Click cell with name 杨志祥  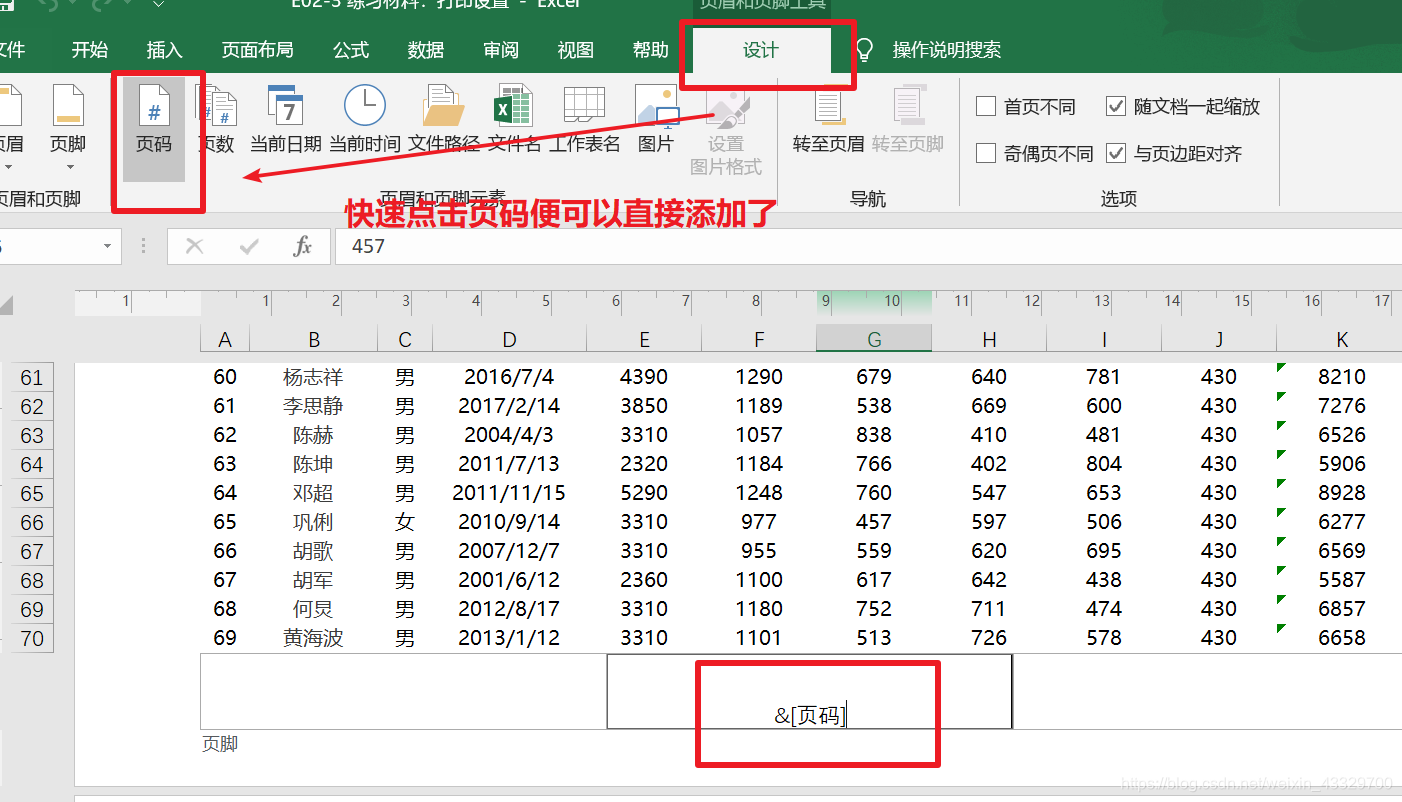[313, 378]
